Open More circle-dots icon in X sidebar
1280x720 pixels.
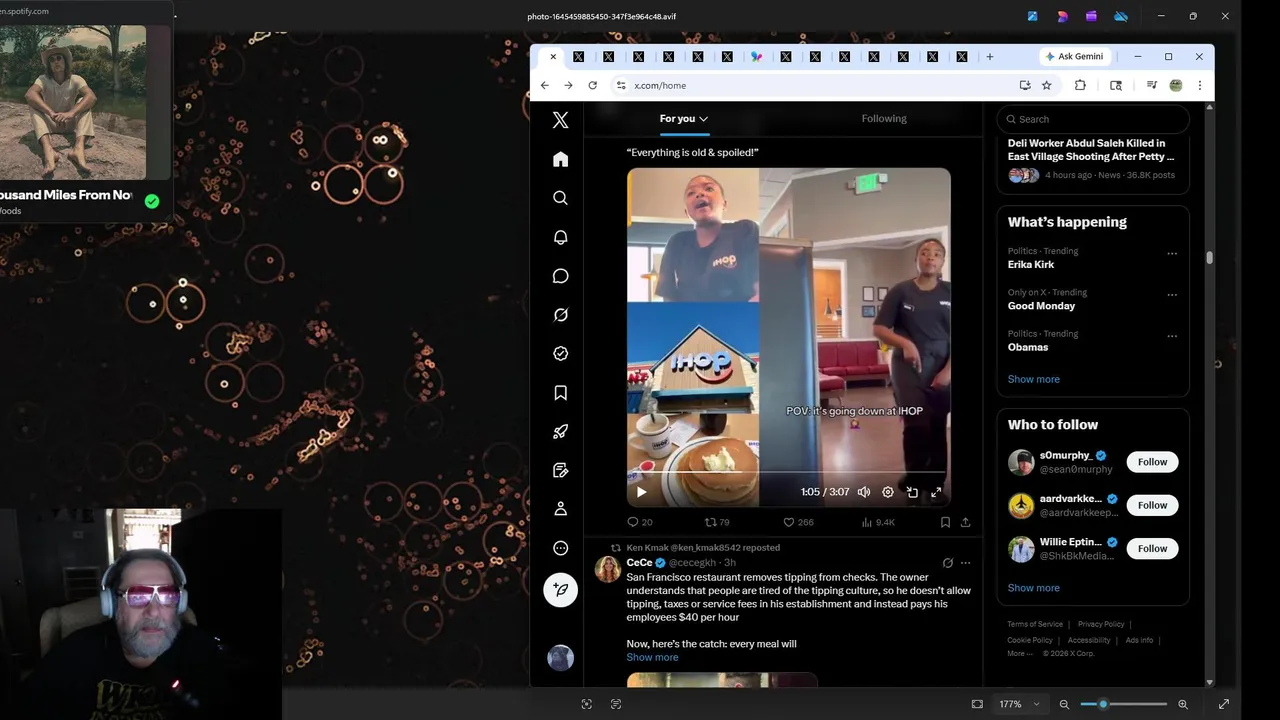tap(560, 548)
